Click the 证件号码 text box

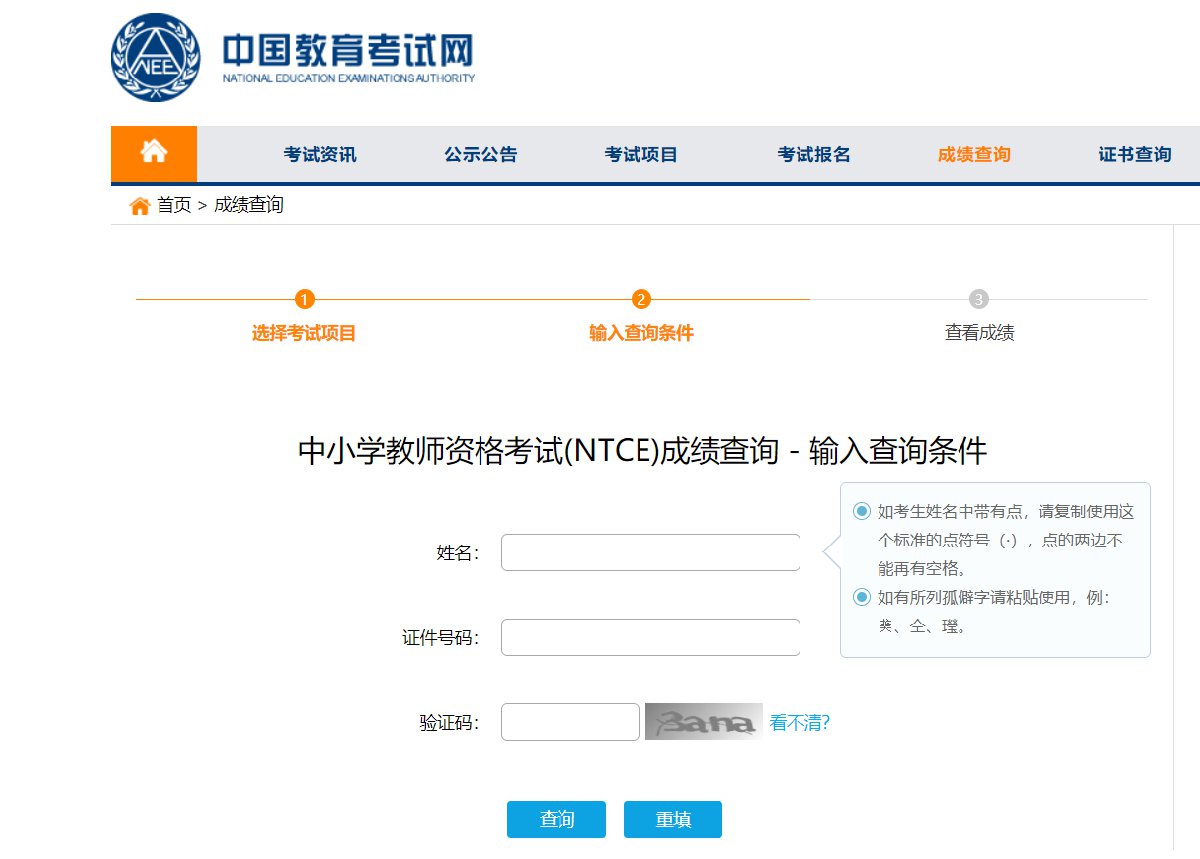coord(650,637)
